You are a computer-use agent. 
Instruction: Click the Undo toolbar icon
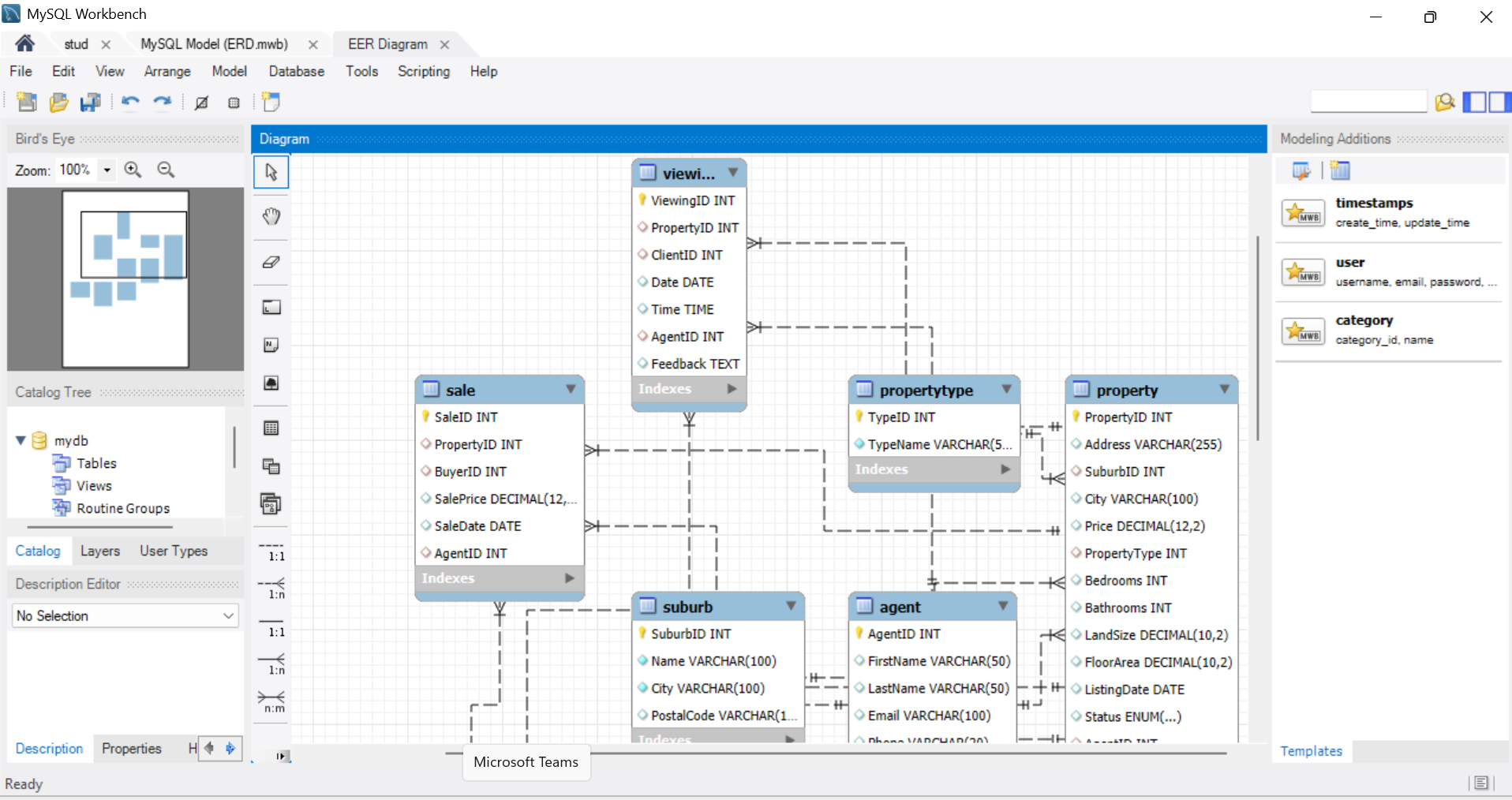129,103
